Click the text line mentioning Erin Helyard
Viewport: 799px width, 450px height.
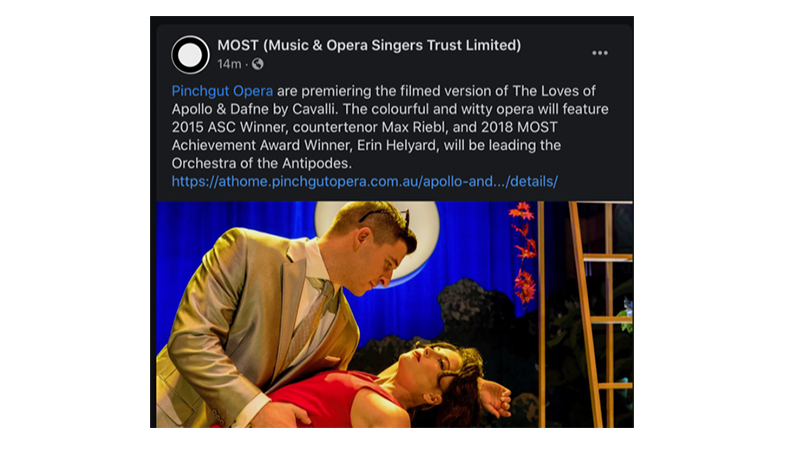366,145
